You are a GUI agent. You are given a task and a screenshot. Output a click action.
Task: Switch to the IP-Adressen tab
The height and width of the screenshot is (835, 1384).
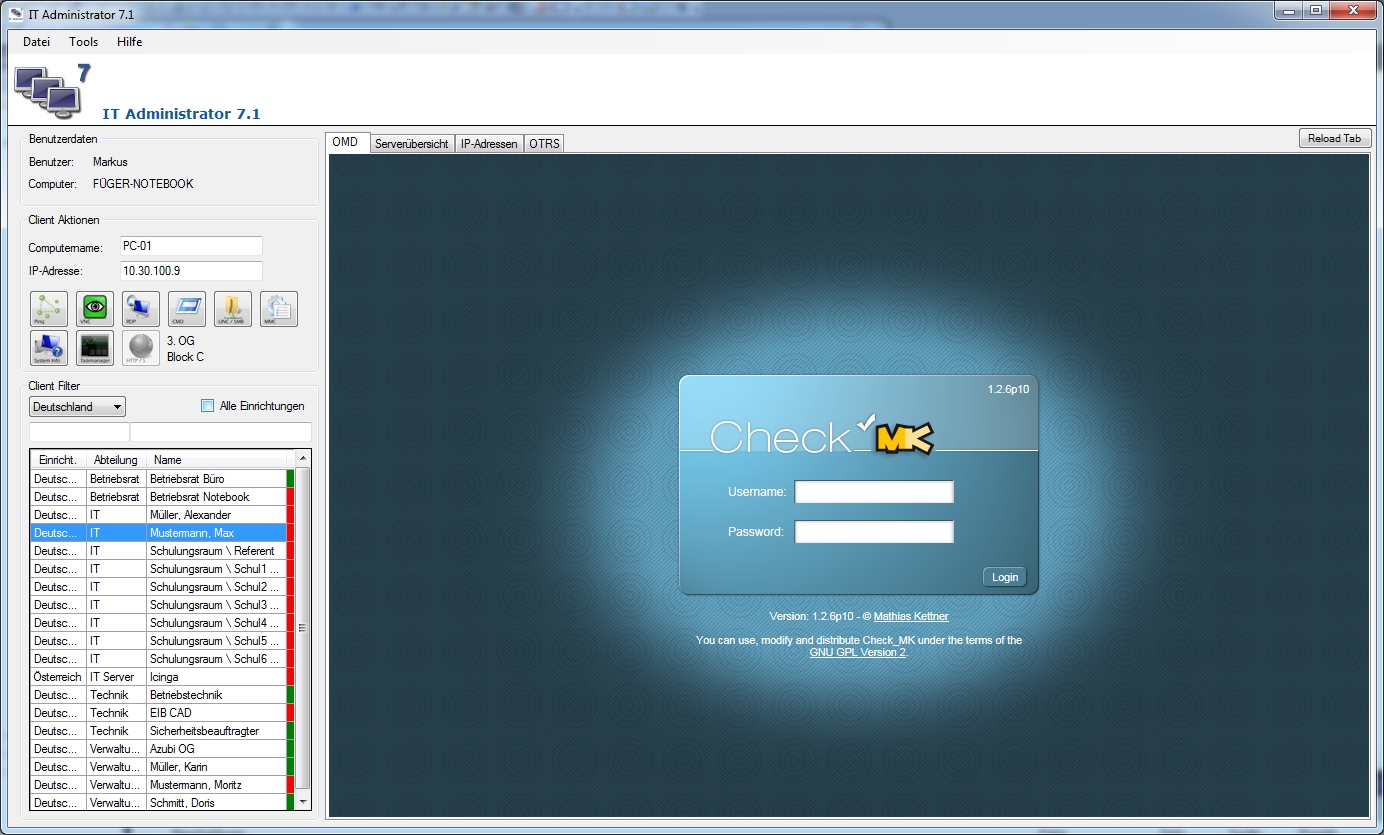(489, 144)
